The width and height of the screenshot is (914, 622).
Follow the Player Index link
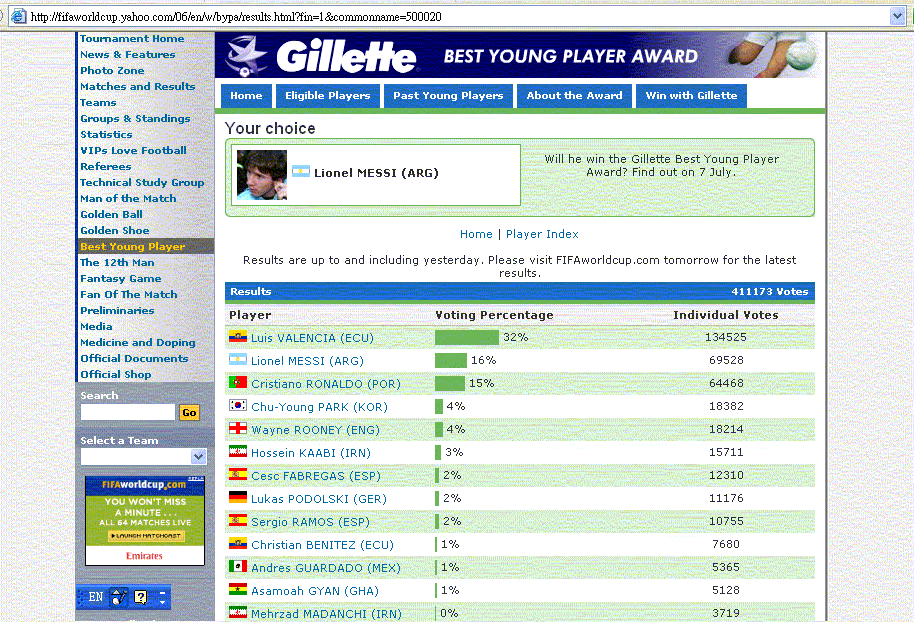542,234
